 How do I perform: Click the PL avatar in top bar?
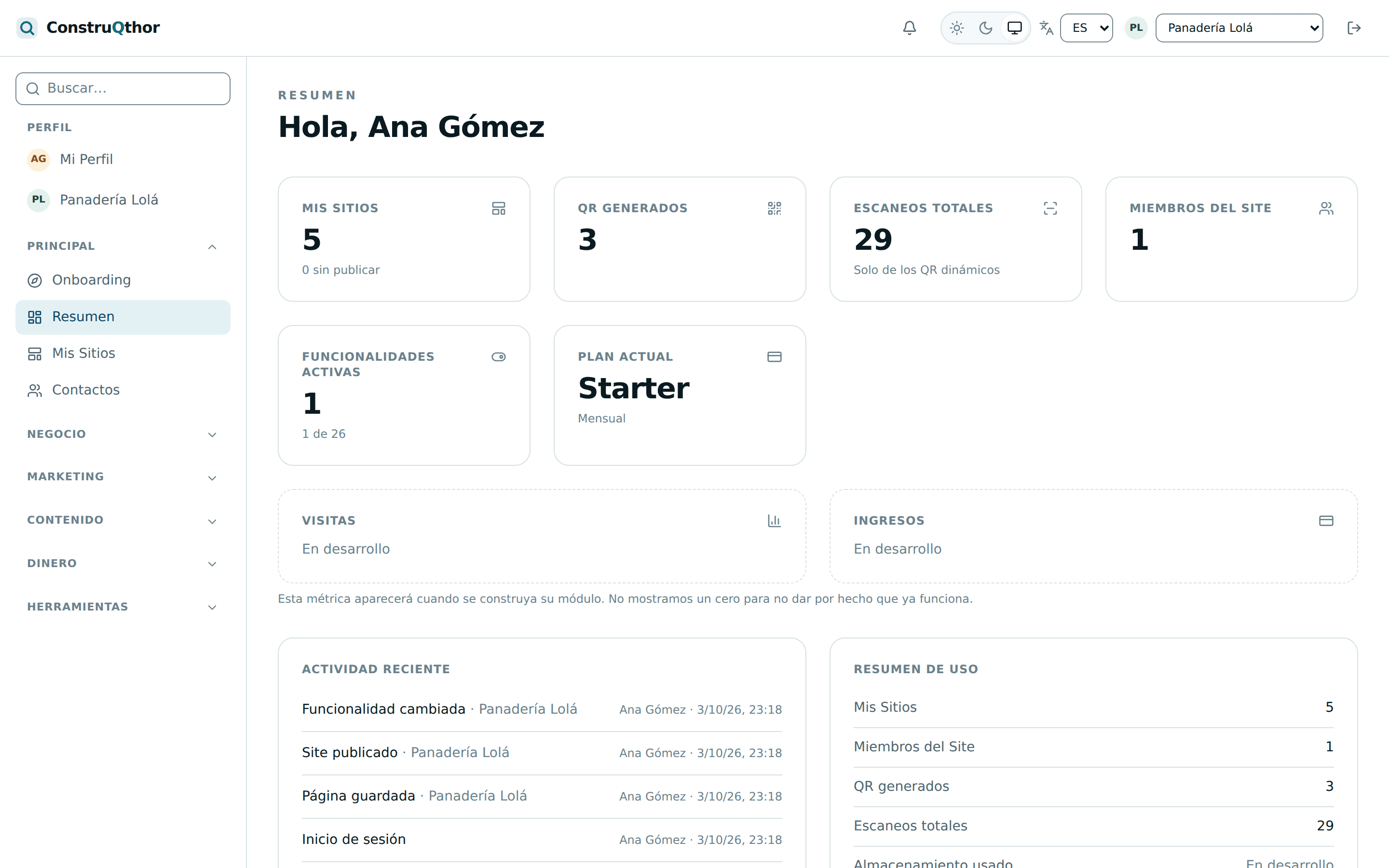click(1136, 27)
